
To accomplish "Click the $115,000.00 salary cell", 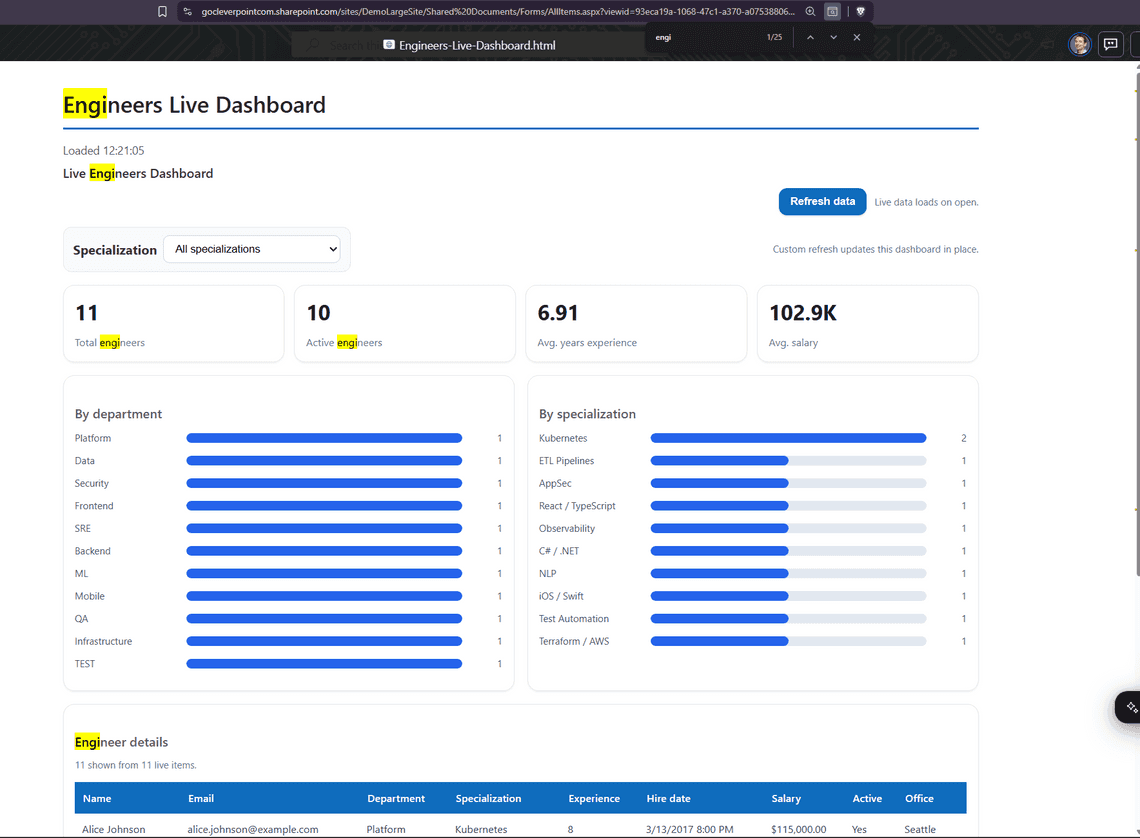I will point(798,829).
